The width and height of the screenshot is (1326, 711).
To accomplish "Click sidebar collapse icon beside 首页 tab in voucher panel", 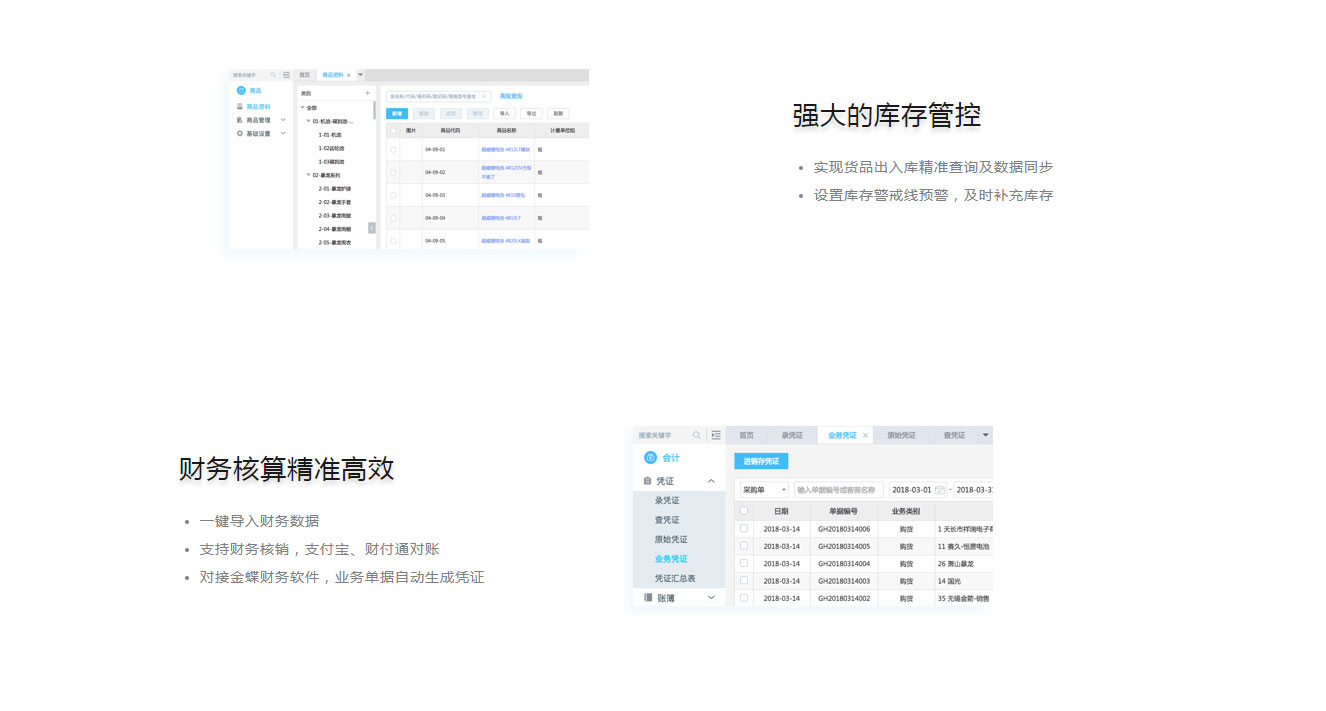I will pyautogui.click(x=716, y=436).
